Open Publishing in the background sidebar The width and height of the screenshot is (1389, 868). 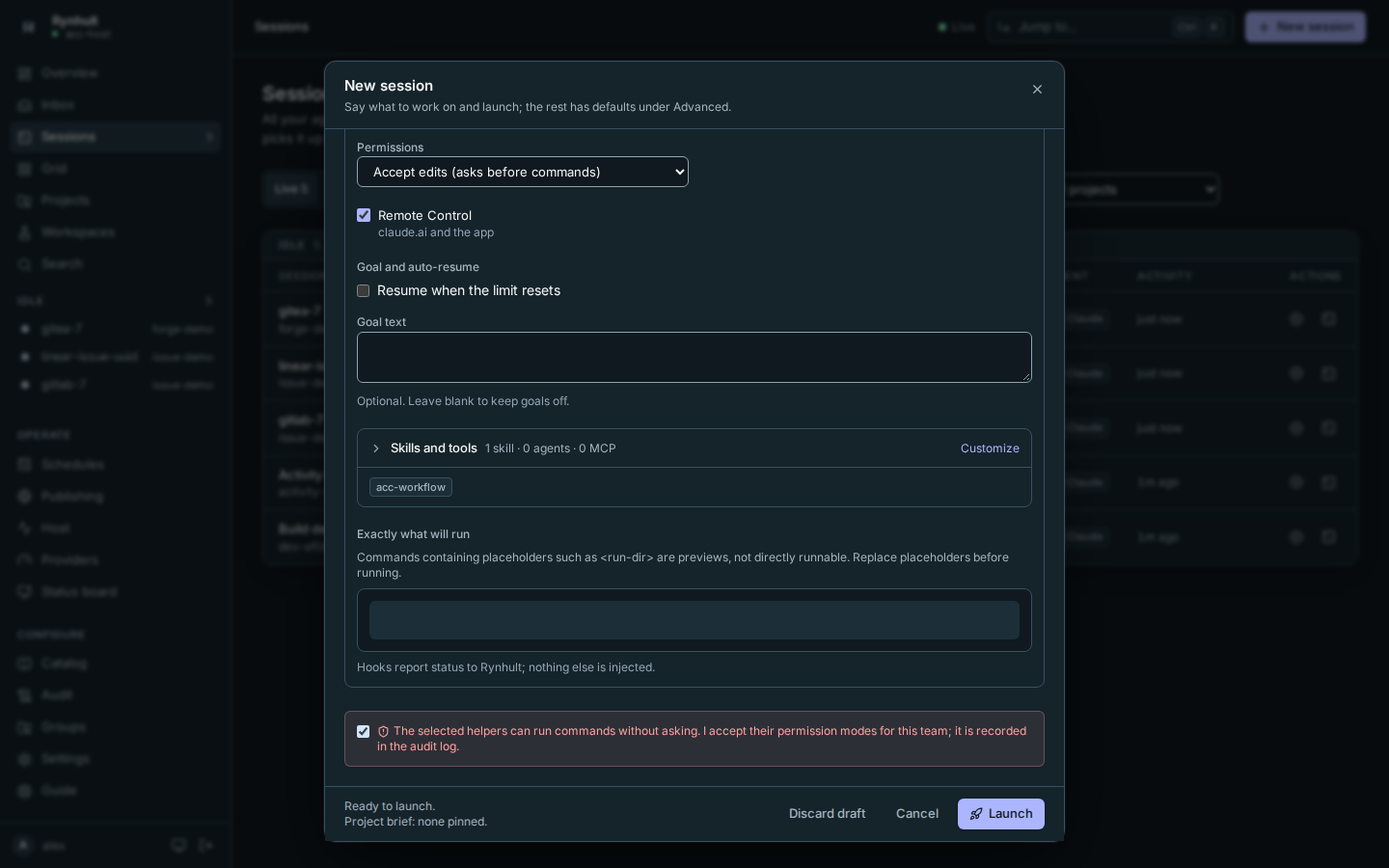[116, 497]
